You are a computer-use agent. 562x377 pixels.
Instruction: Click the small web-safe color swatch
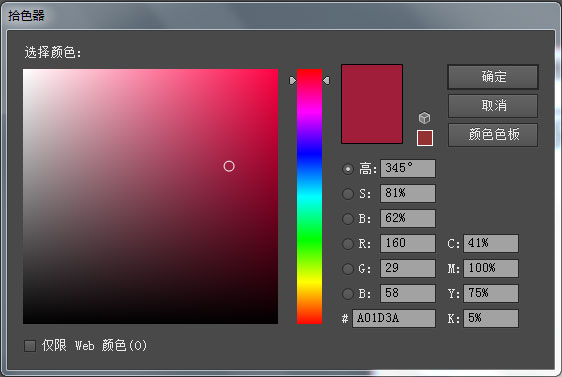tap(425, 138)
